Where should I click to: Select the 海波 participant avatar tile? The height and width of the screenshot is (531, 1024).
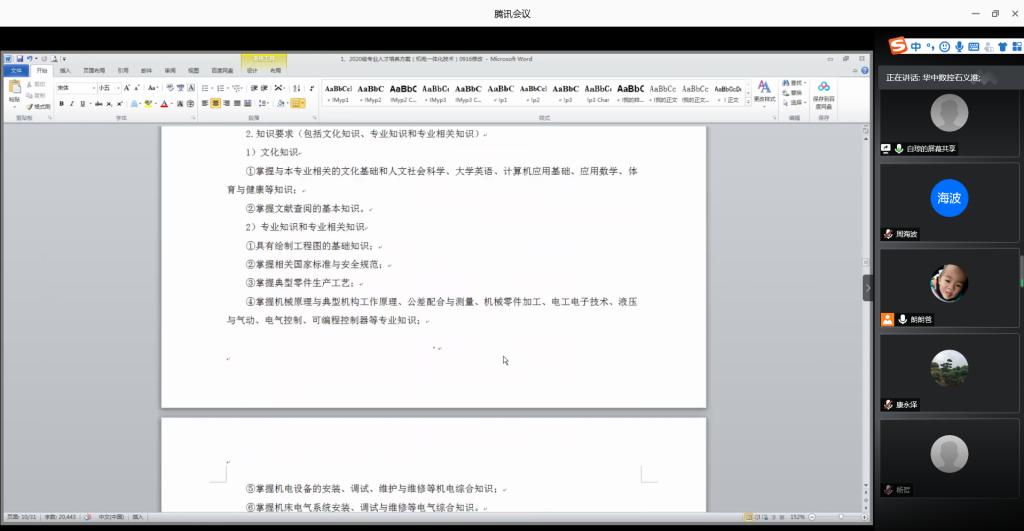tap(949, 198)
